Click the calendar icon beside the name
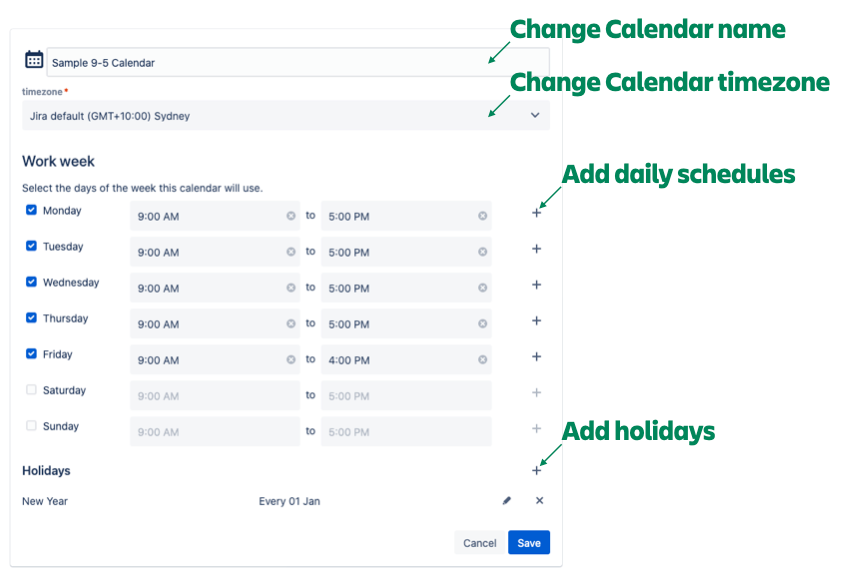The height and width of the screenshot is (583, 841). tap(34, 60)
